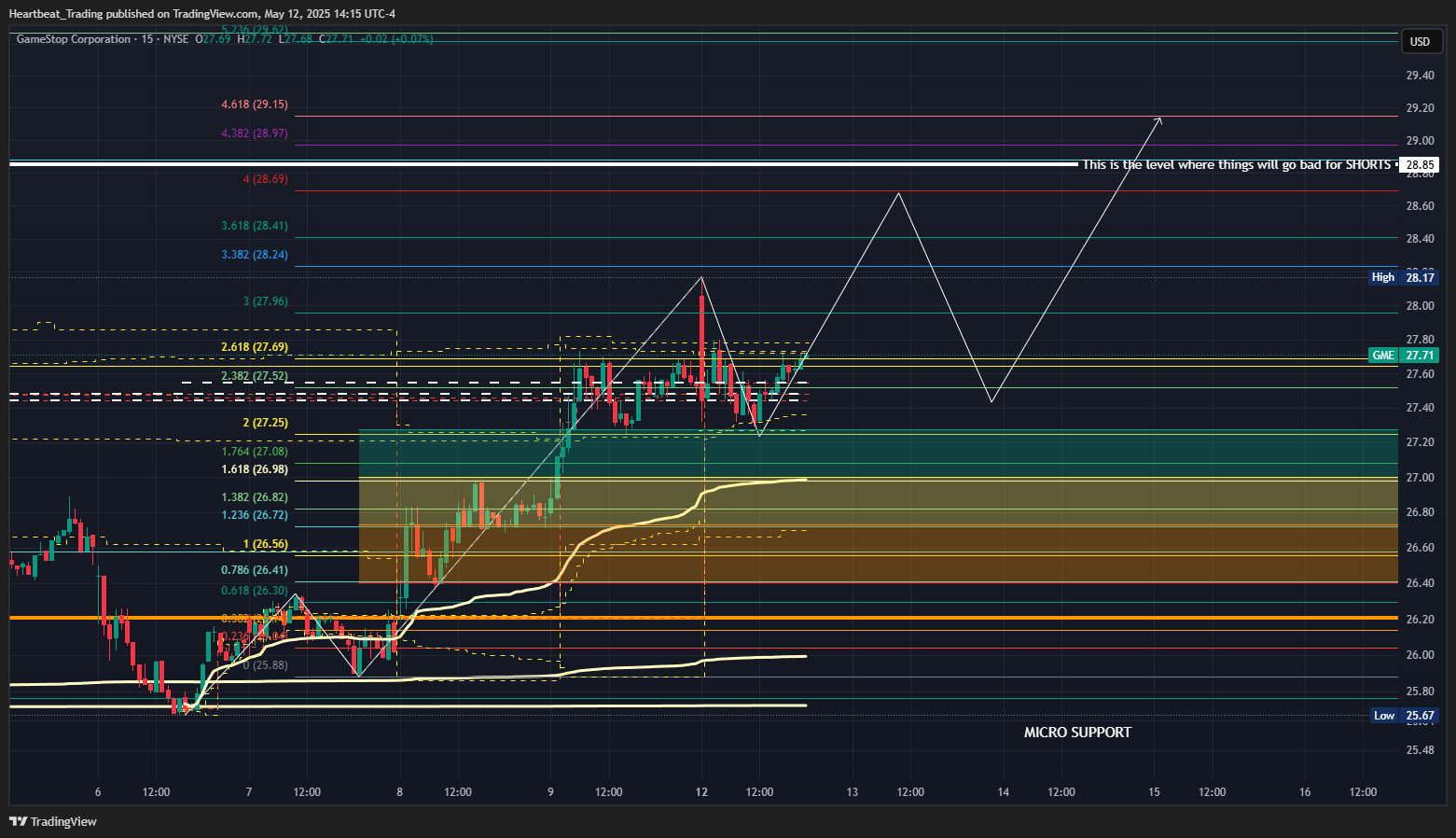Select the 0.618 (26.30) Fibonacci label
This screenshot has height=838, width=1456.
(255, 591)
